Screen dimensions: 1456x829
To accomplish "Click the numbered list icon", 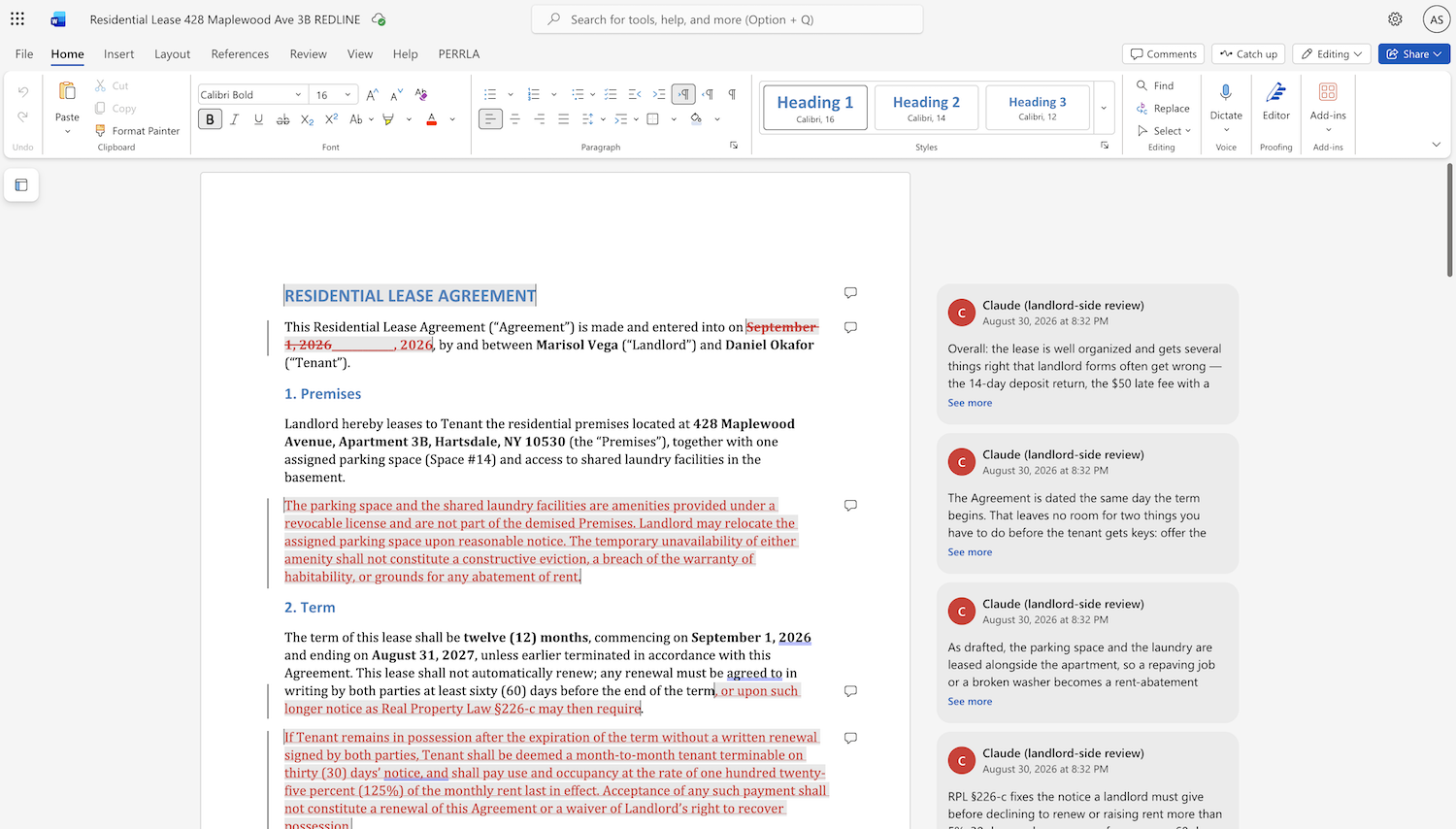I will 533,95.
